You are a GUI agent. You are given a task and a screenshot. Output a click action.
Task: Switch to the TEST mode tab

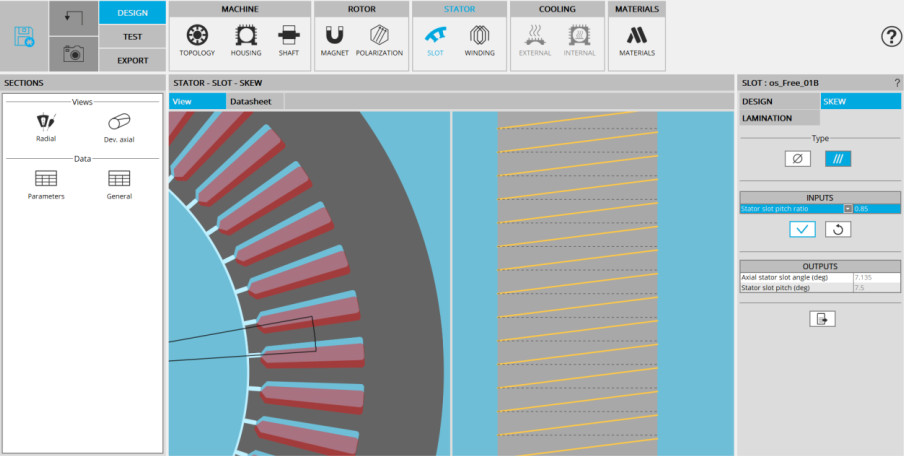[x=132, y=36]
